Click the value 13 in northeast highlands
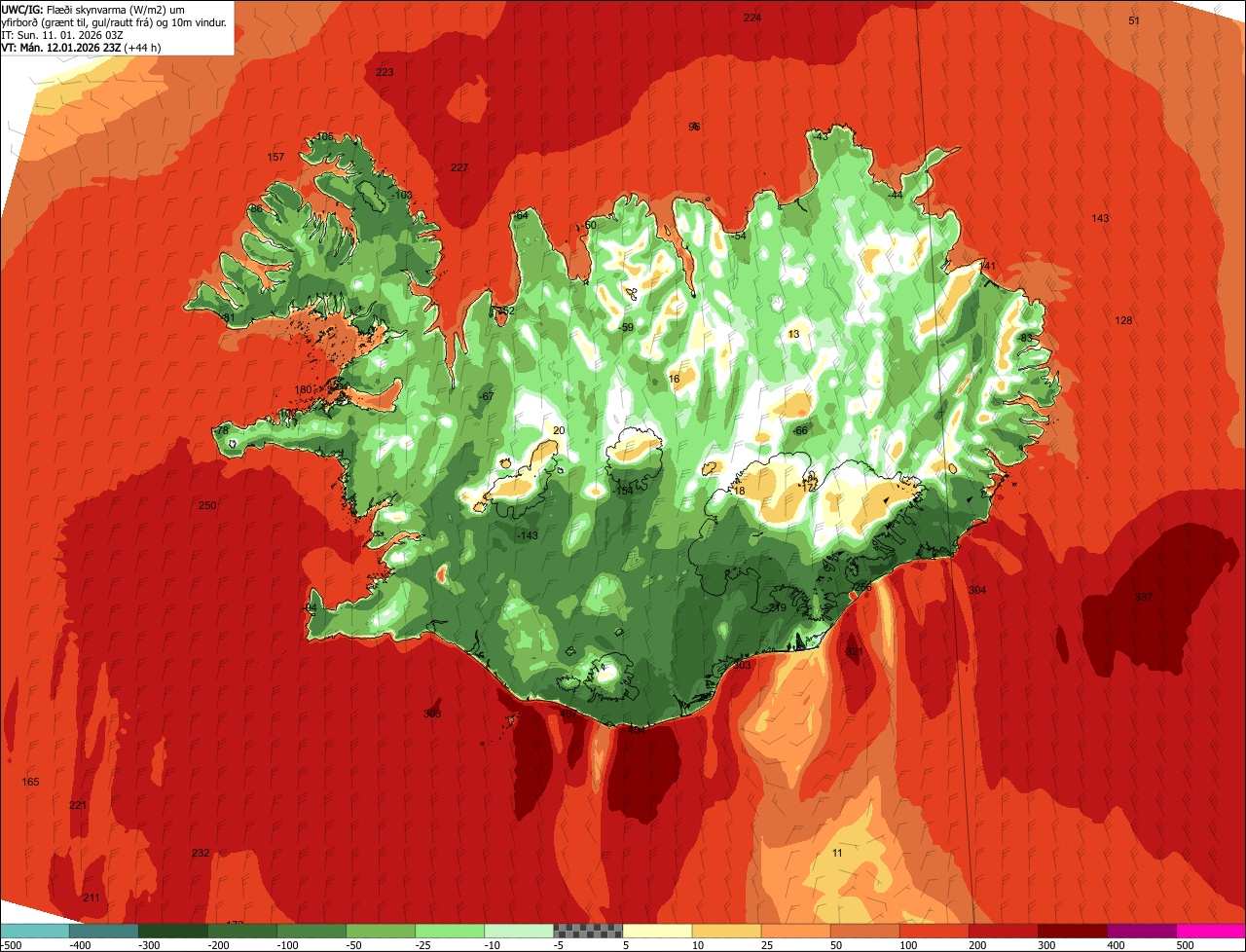Image resolution: width=1246 pixels, height=952 pixels. (x=793, y=334)
